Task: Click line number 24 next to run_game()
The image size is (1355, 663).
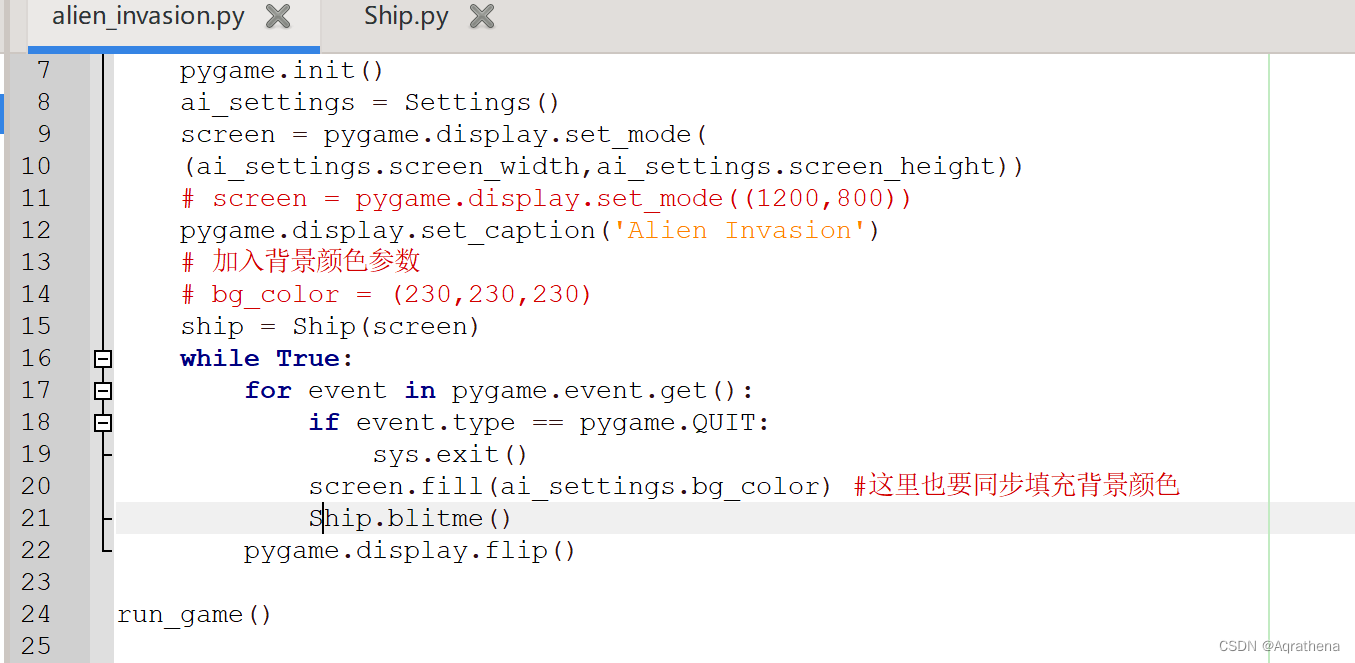Action: [36, 613]
